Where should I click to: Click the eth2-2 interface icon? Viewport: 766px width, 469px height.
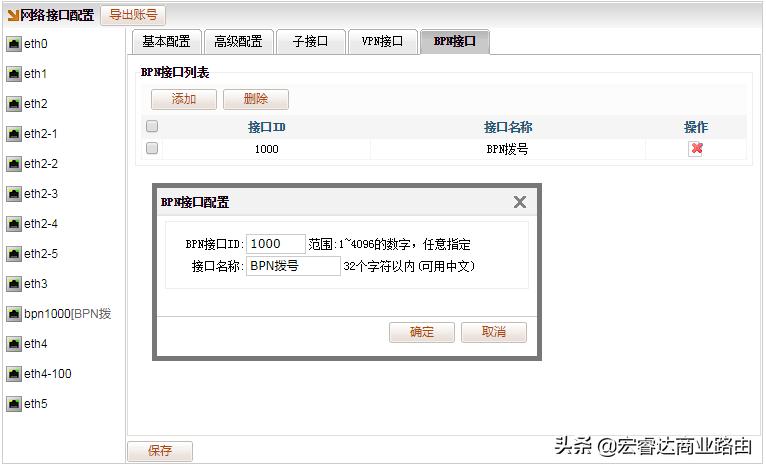14,164
